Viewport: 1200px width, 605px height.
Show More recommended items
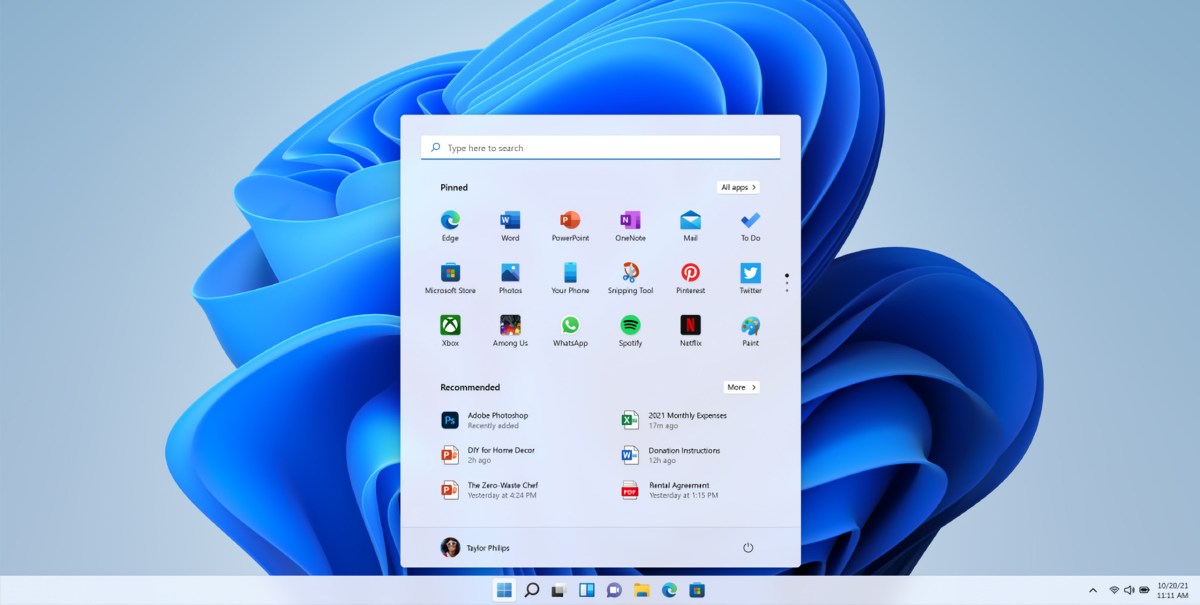click(x=741, y=387)
